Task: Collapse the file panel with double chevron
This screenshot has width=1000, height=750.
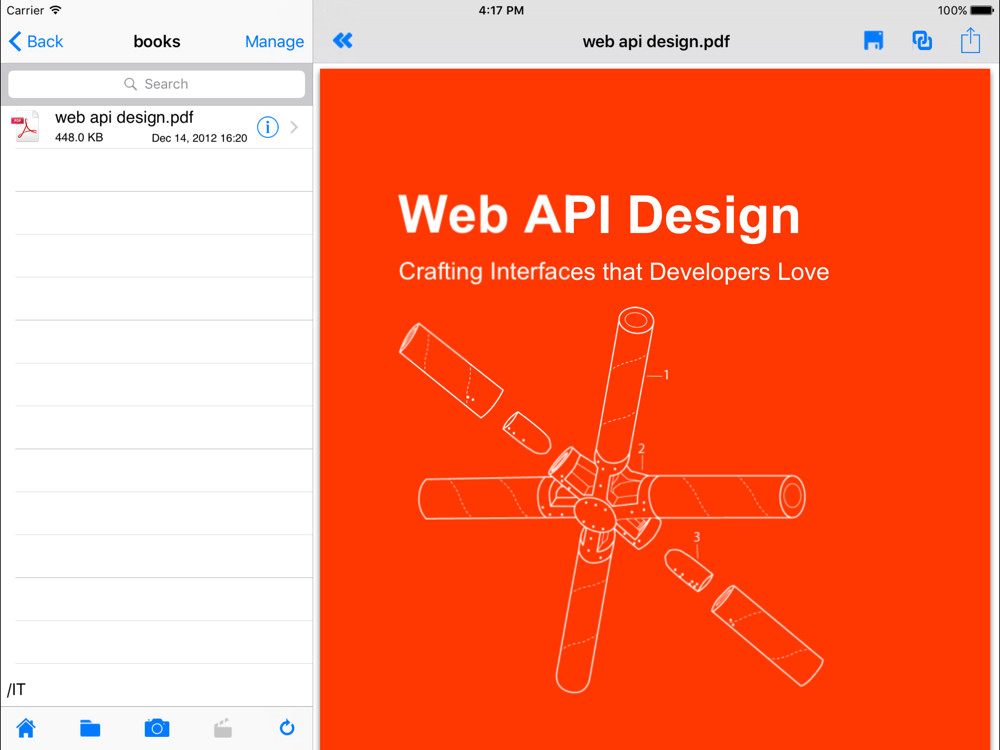Action: click(343, 40)
